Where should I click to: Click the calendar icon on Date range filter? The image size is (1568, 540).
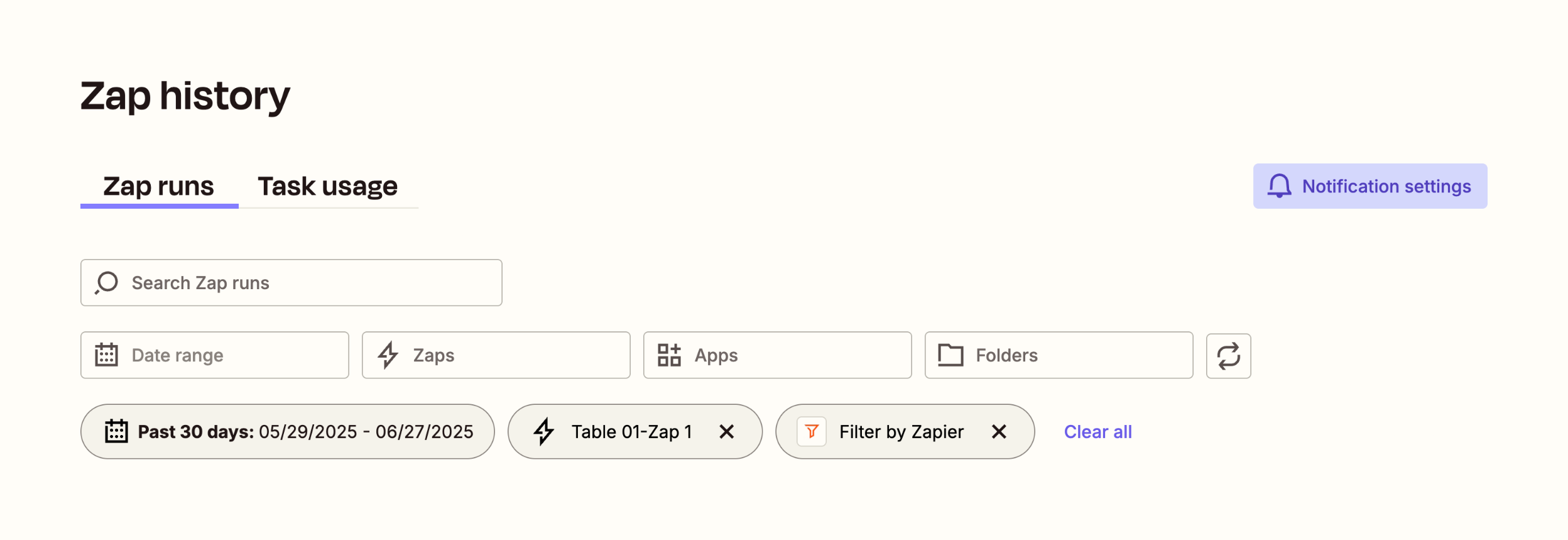(107, 355)
